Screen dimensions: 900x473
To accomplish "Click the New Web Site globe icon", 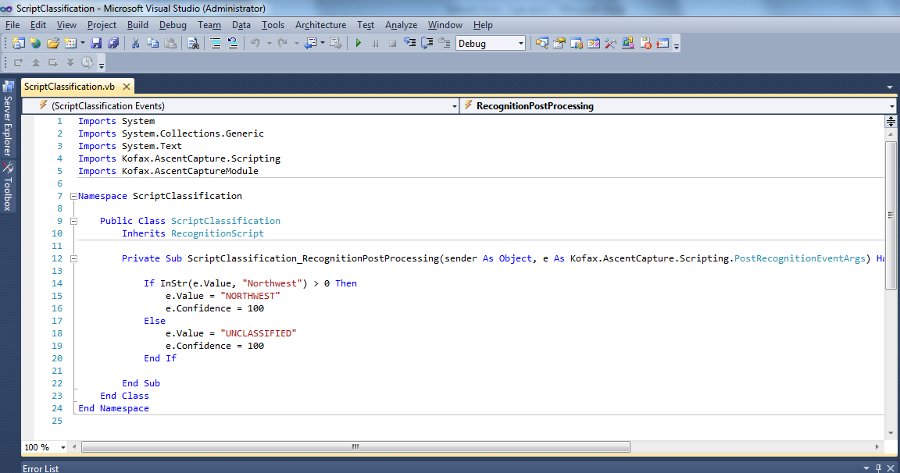I will click(36, 44).
